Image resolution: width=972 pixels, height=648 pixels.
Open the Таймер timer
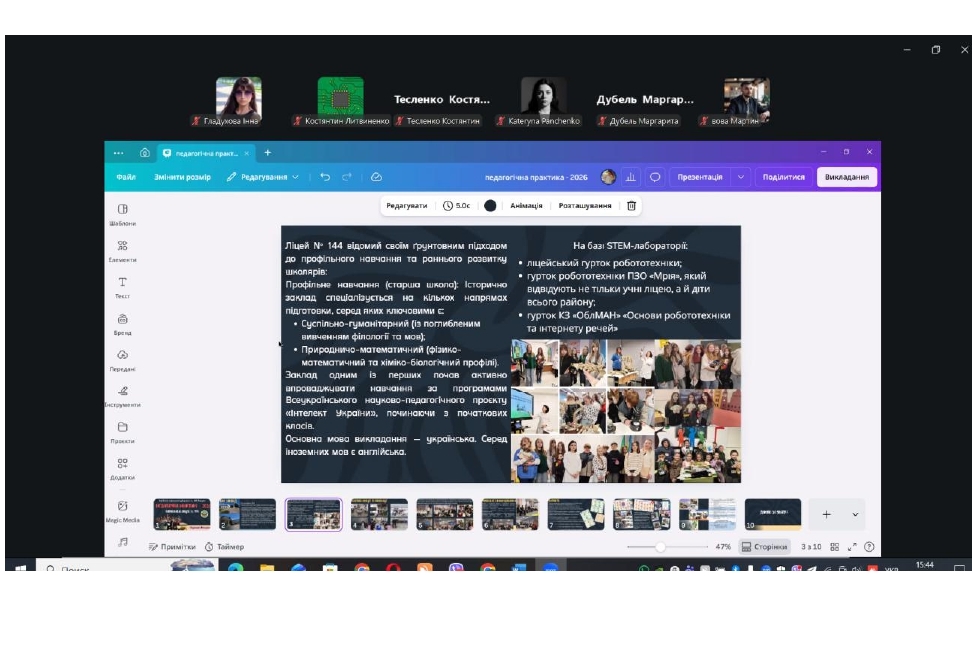pos(224,546)
